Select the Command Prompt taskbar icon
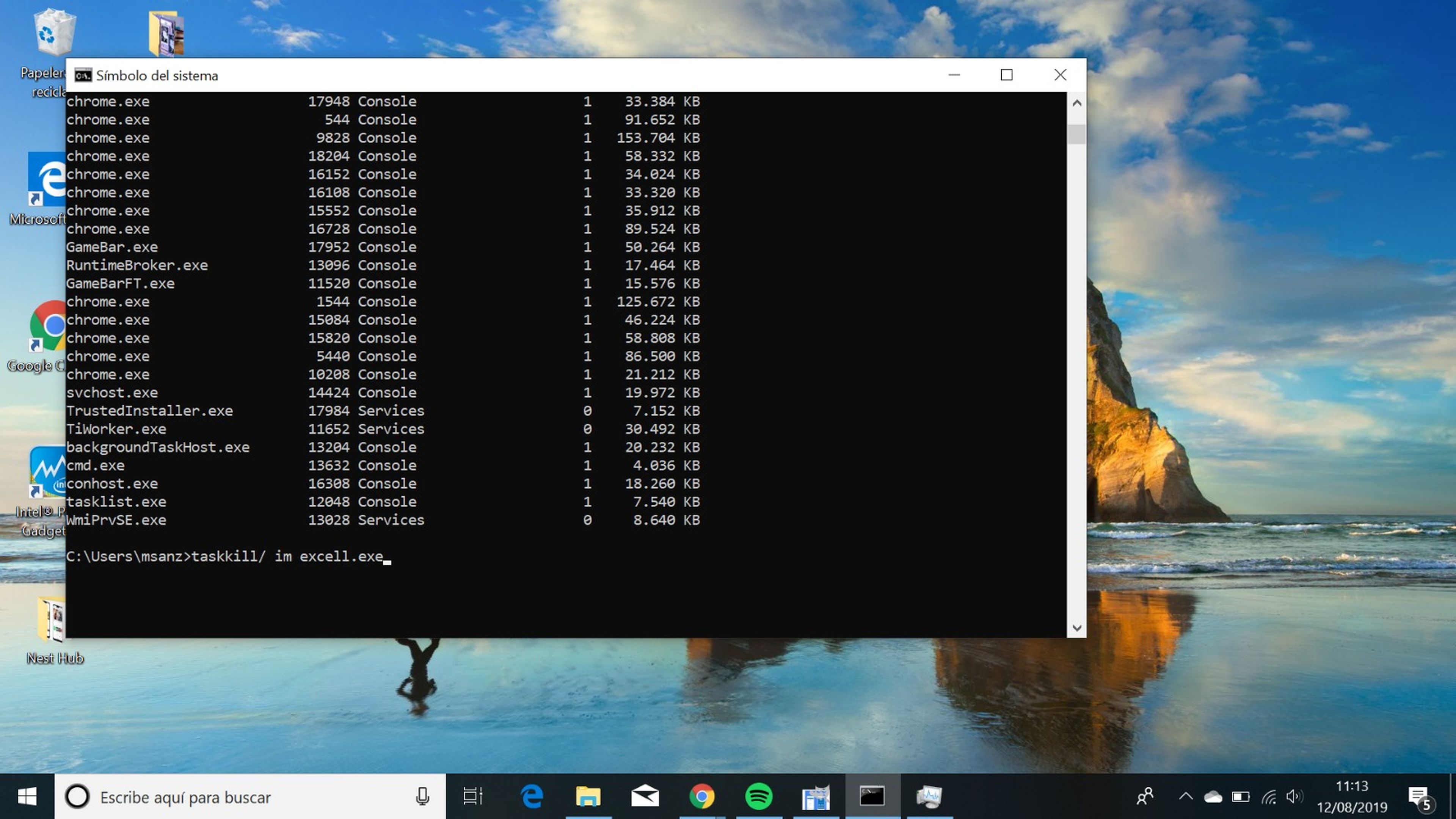 [872, 796]
